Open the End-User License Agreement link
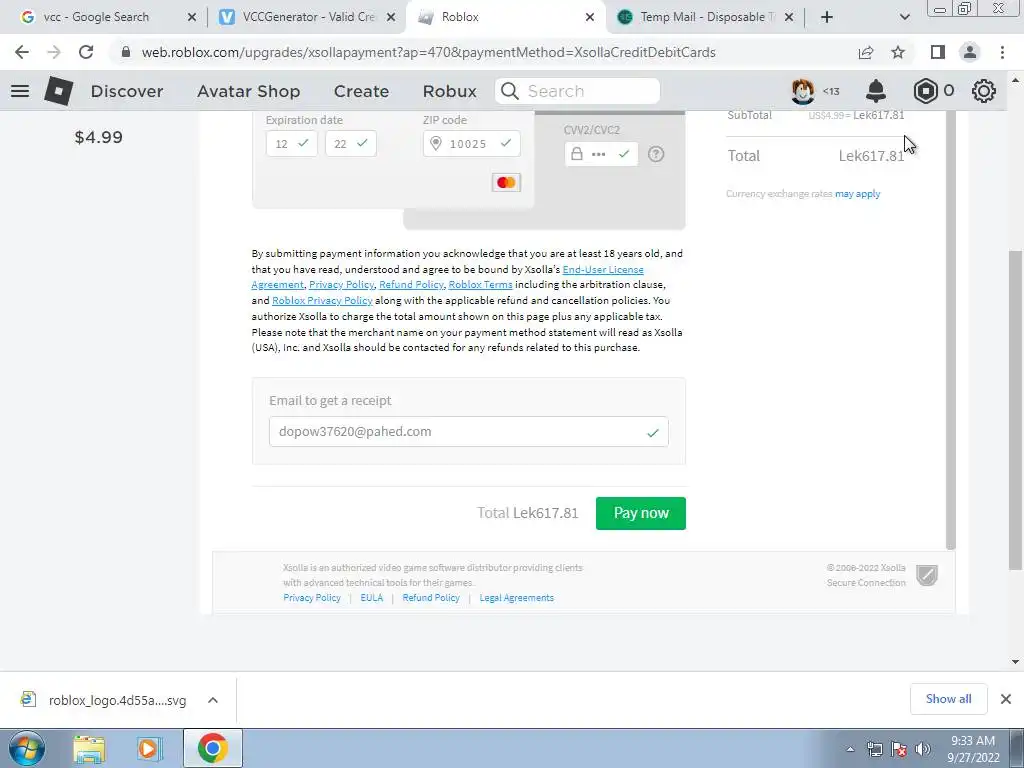 pyautogui.click(x=603, y=270)
